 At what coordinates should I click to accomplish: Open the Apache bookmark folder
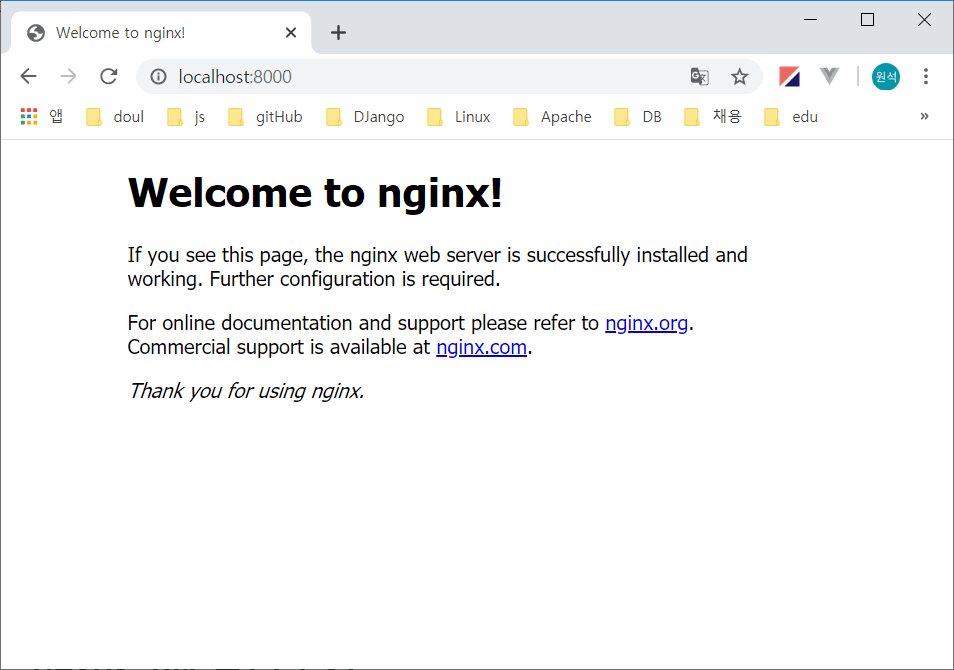[552, 117]
